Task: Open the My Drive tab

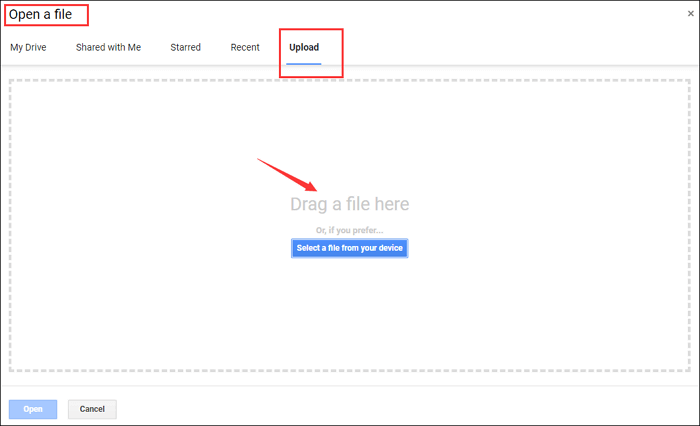Action: pyautogui.click(x=28, y=47)
